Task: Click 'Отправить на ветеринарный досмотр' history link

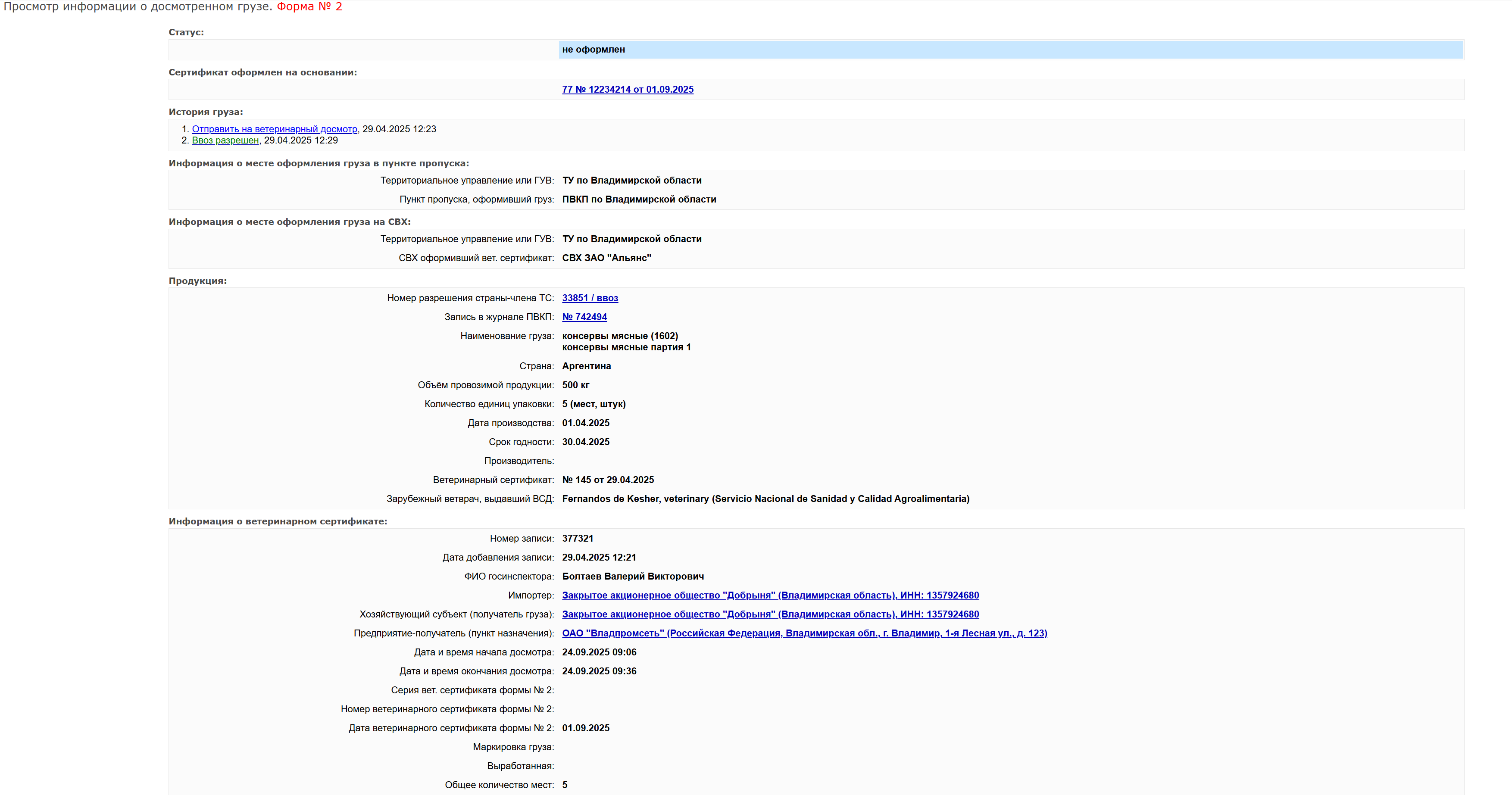Action: pyautogui.click(x=274, y=129)
